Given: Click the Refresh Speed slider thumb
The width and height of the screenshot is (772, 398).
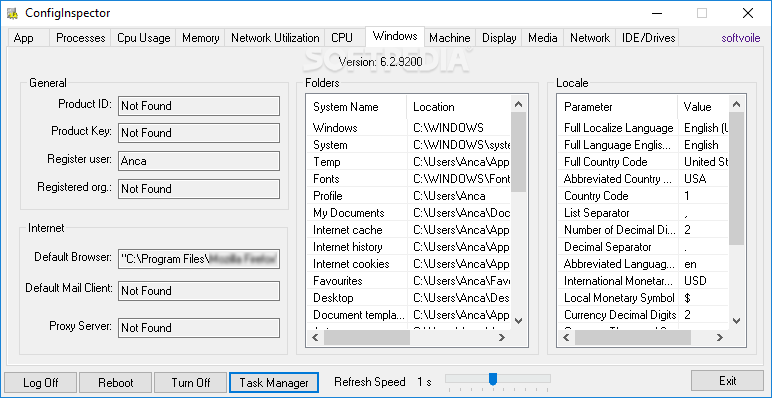Looking at the screenshot, I should click(x=492, y=379).
